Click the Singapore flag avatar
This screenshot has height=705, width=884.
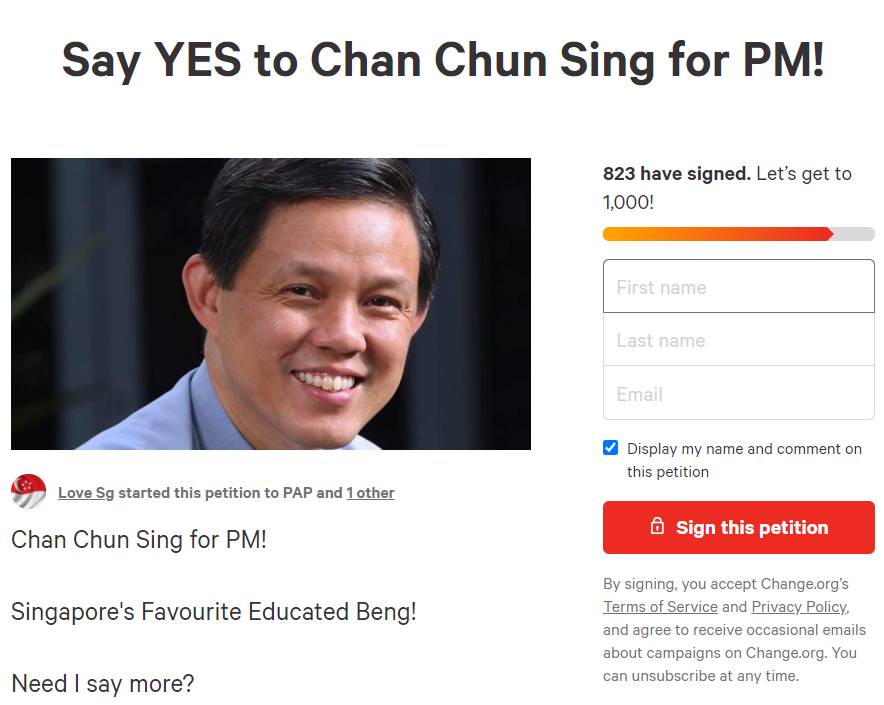coord(28,491)
